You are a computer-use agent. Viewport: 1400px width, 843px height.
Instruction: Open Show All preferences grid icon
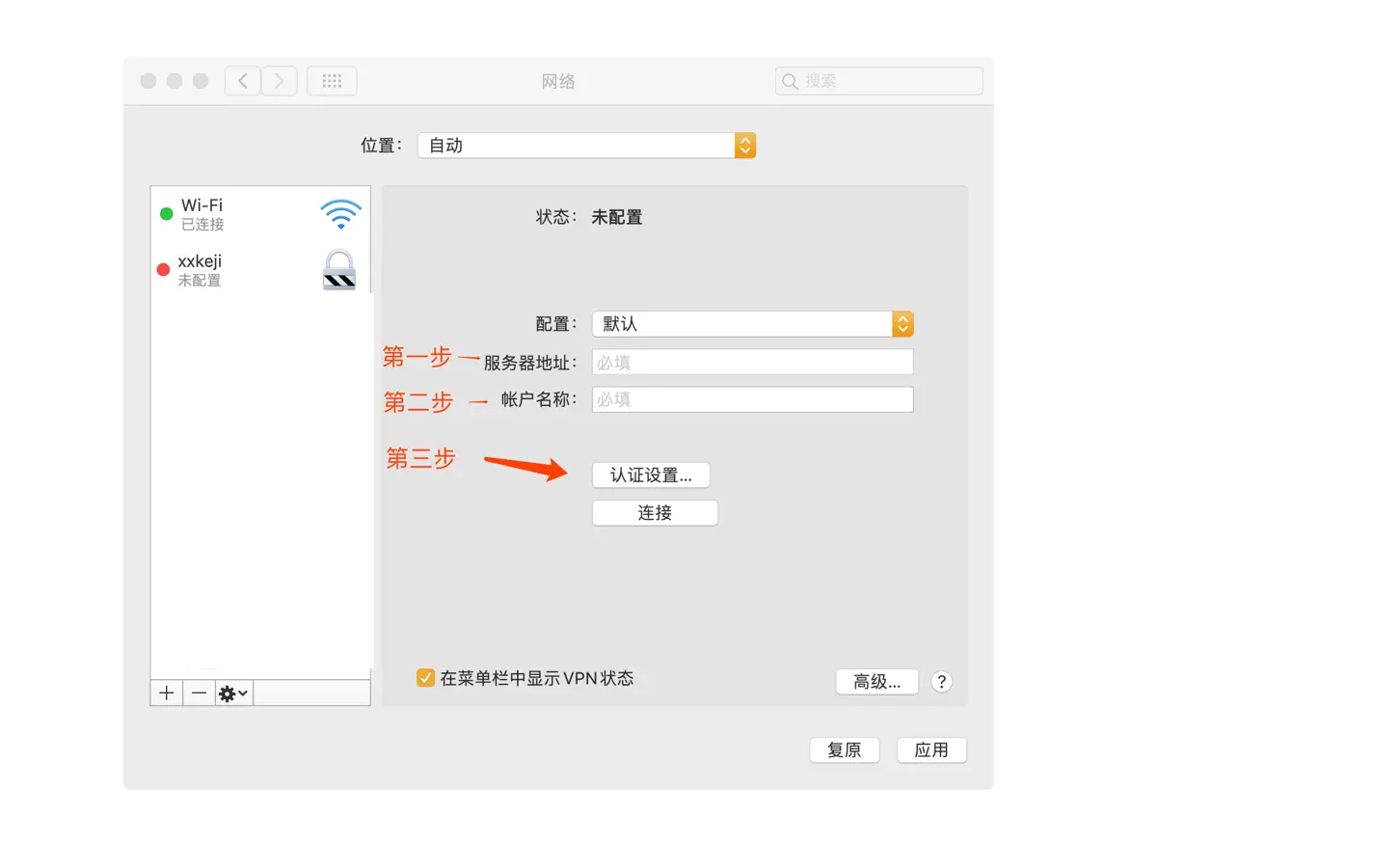[332, 80]
